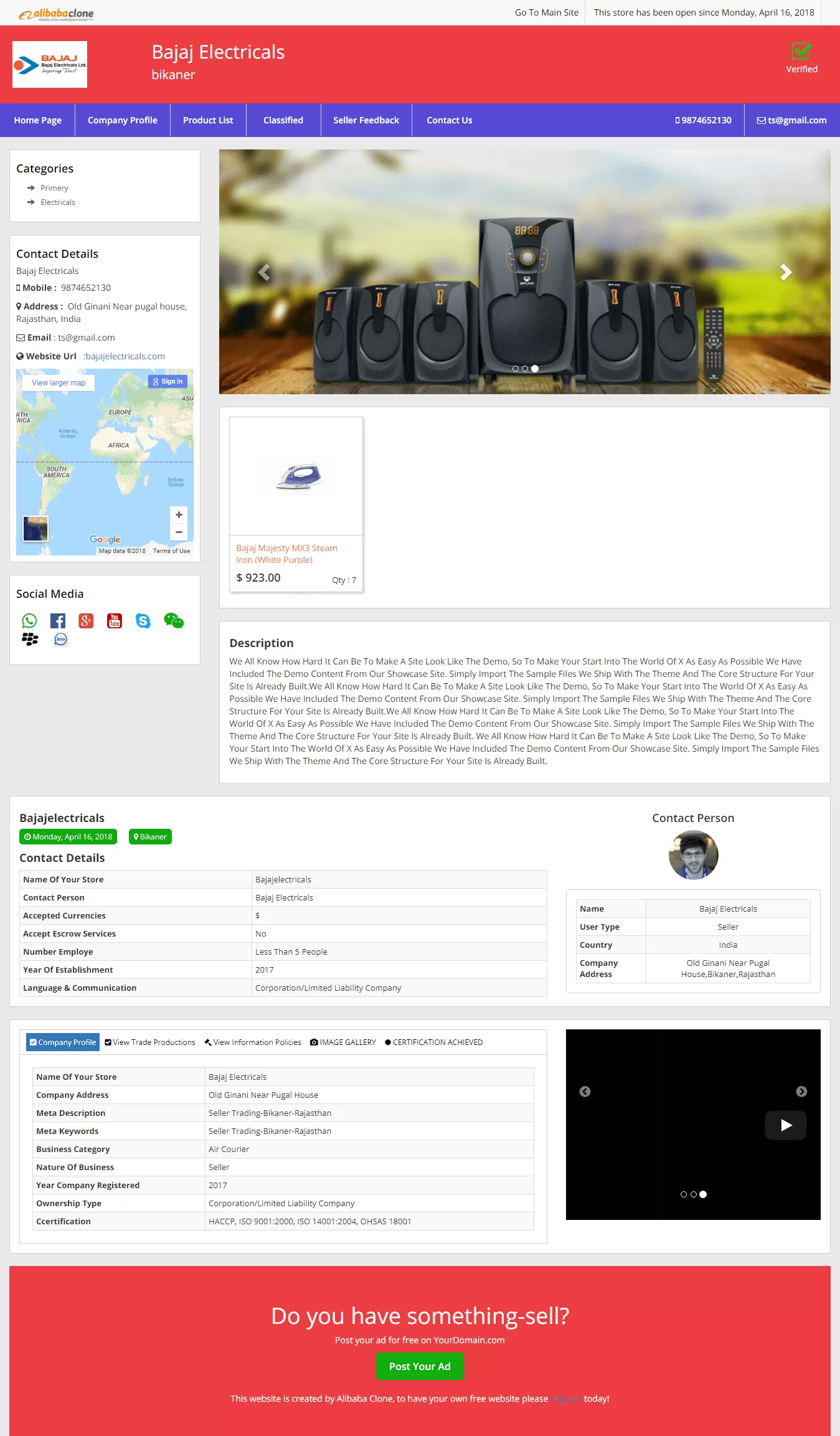Click the steam iron product image
The width and height of the screenshot is (840, 1436).
pyautogui.click(x=296, y=476)
